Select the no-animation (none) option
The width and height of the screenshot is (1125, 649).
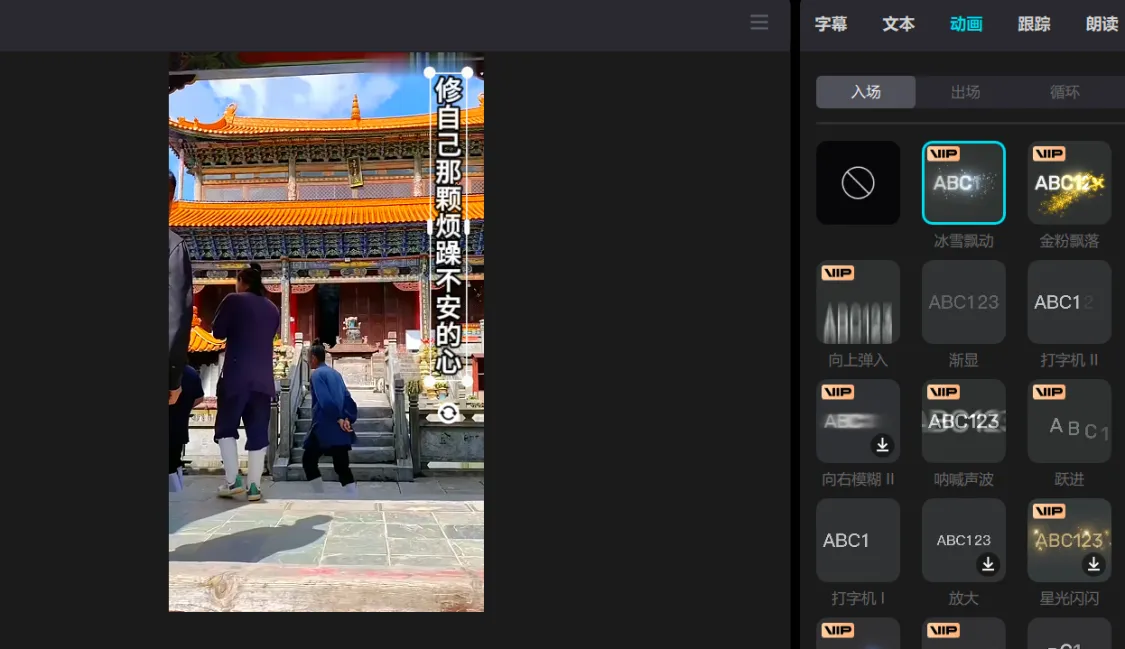pos(857,183)
